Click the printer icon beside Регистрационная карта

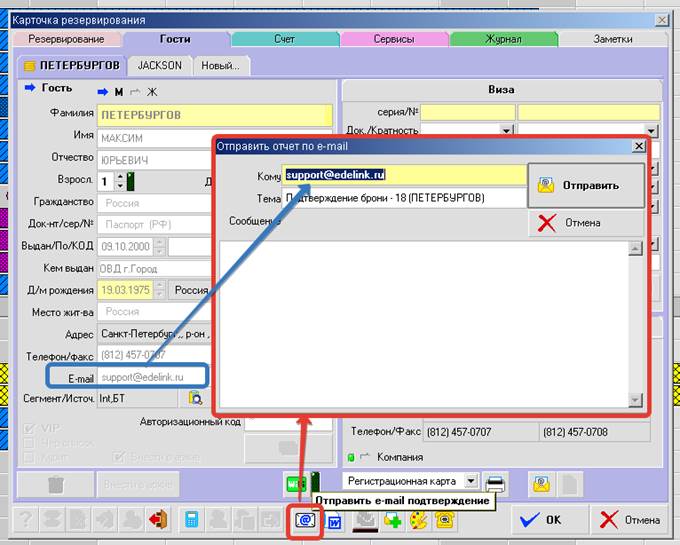point(496,482)
